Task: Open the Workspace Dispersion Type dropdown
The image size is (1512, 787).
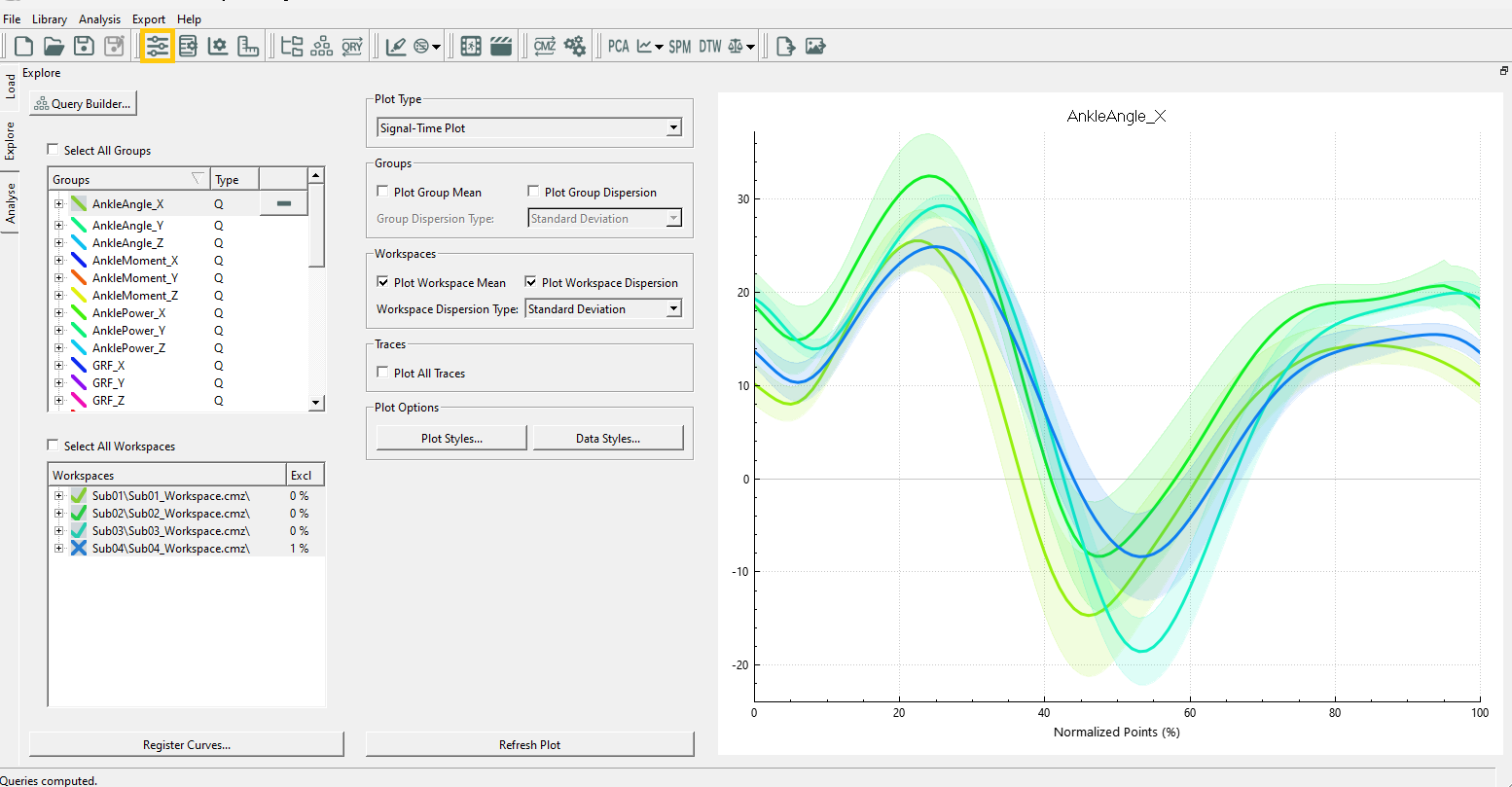Action: point(603,308)
